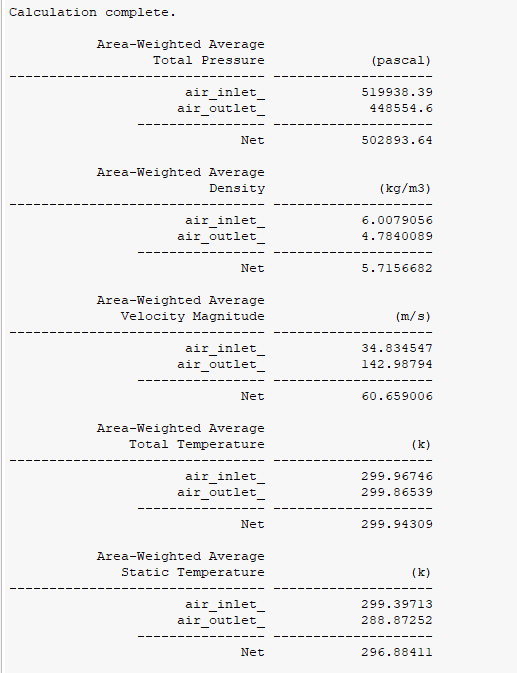This screenshot has height=673, width=517.
Task: Click the (kg/m3) unit label
Action: coord(405,188)
